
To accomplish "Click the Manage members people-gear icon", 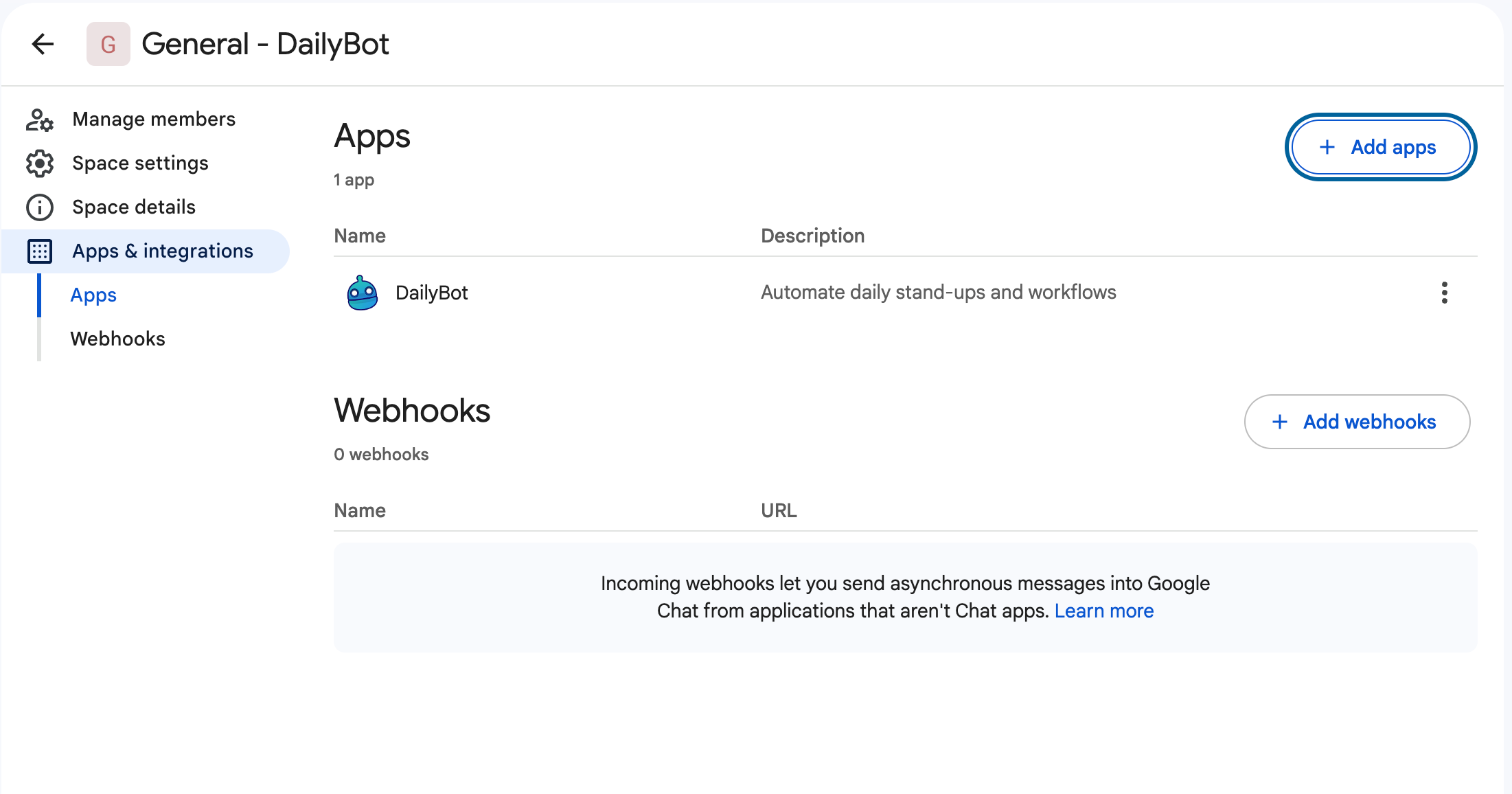I will (40, 120).
